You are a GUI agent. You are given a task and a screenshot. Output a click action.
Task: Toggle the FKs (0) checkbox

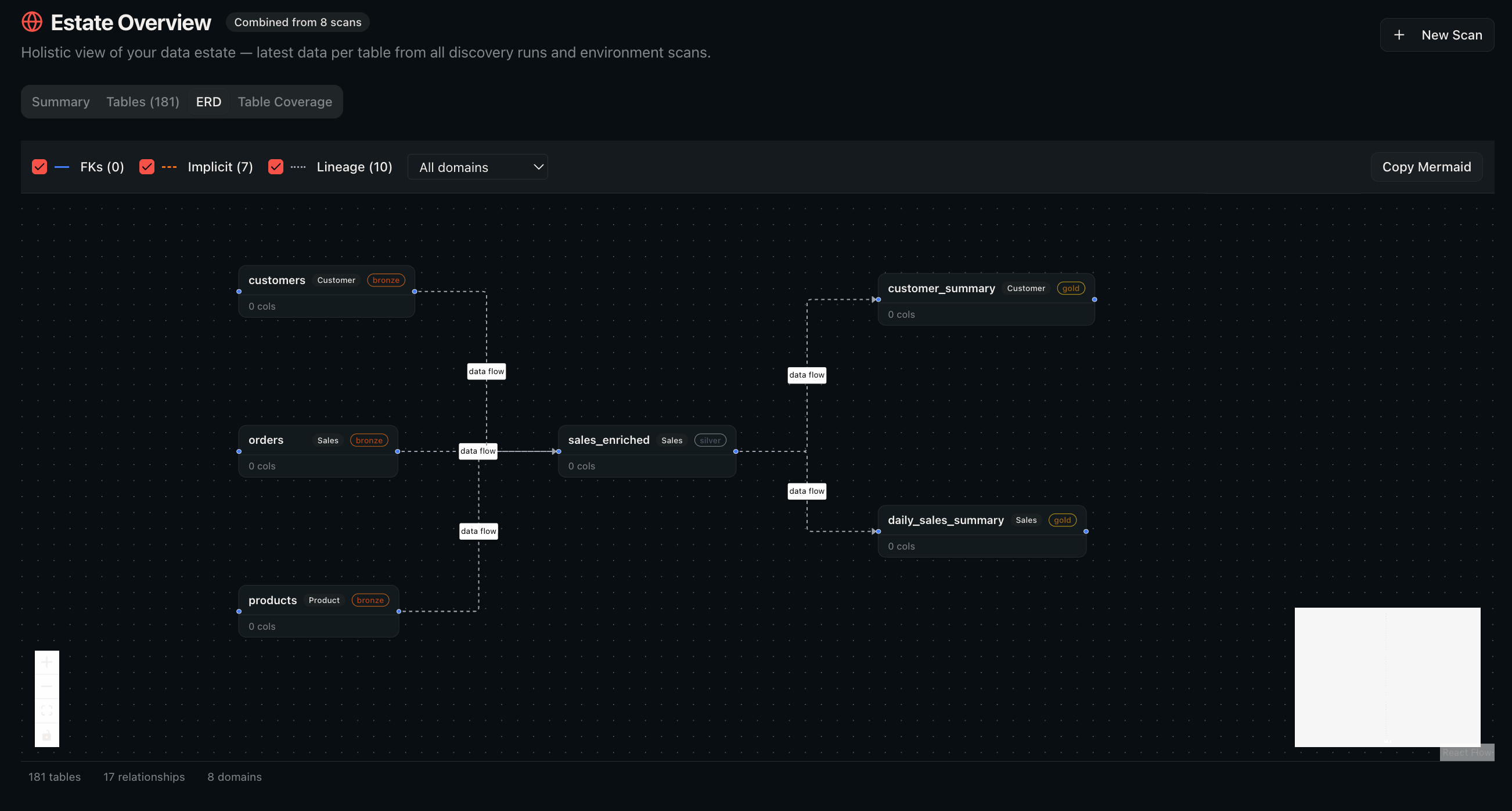[x=39, y=167]
